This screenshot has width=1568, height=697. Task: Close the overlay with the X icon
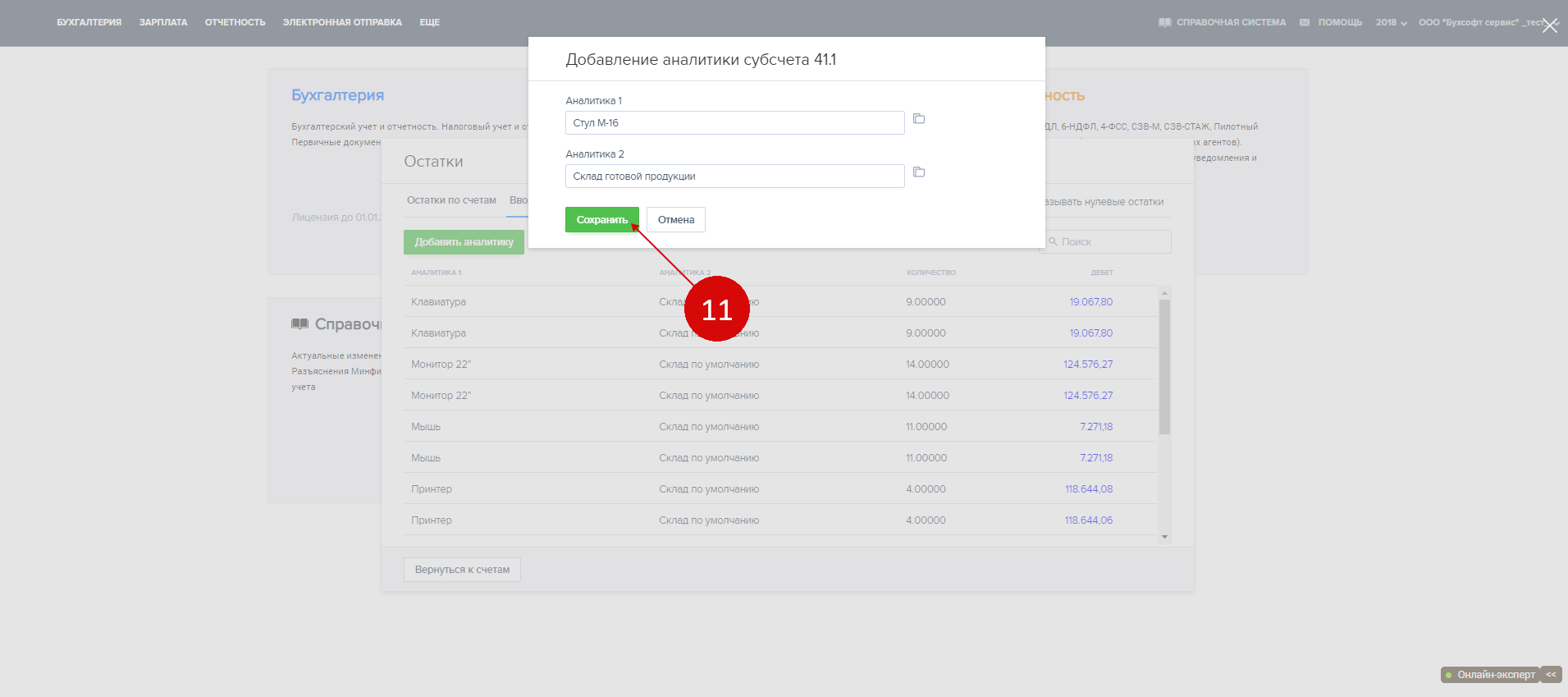(1549, 25)
